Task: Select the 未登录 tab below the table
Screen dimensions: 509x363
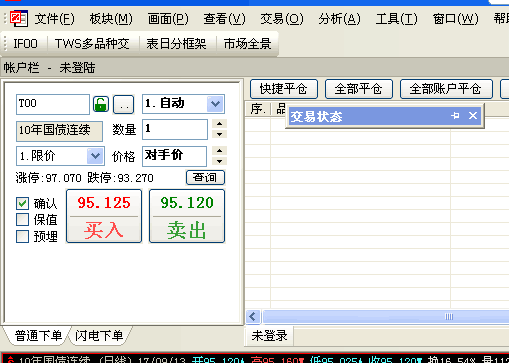Action: click(269, 336)
